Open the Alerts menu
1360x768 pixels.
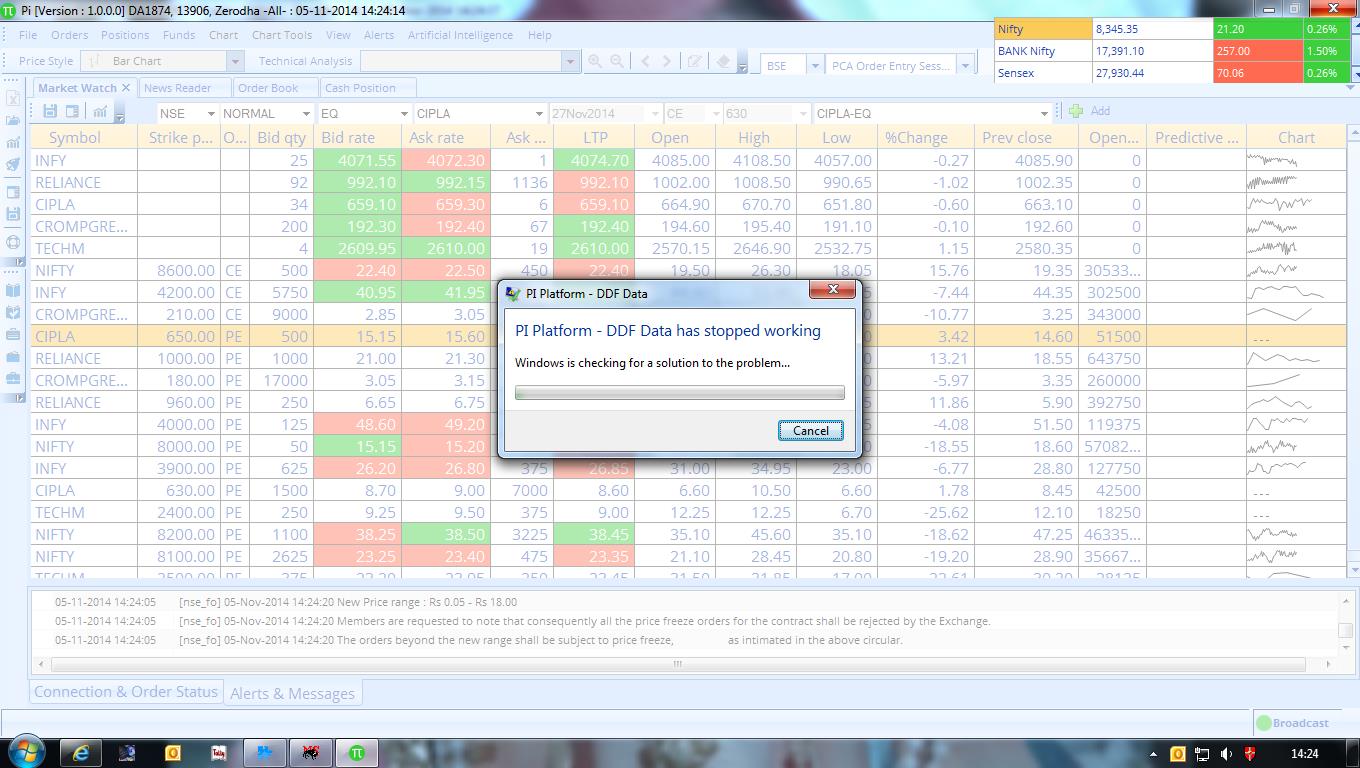click(379, 35)
